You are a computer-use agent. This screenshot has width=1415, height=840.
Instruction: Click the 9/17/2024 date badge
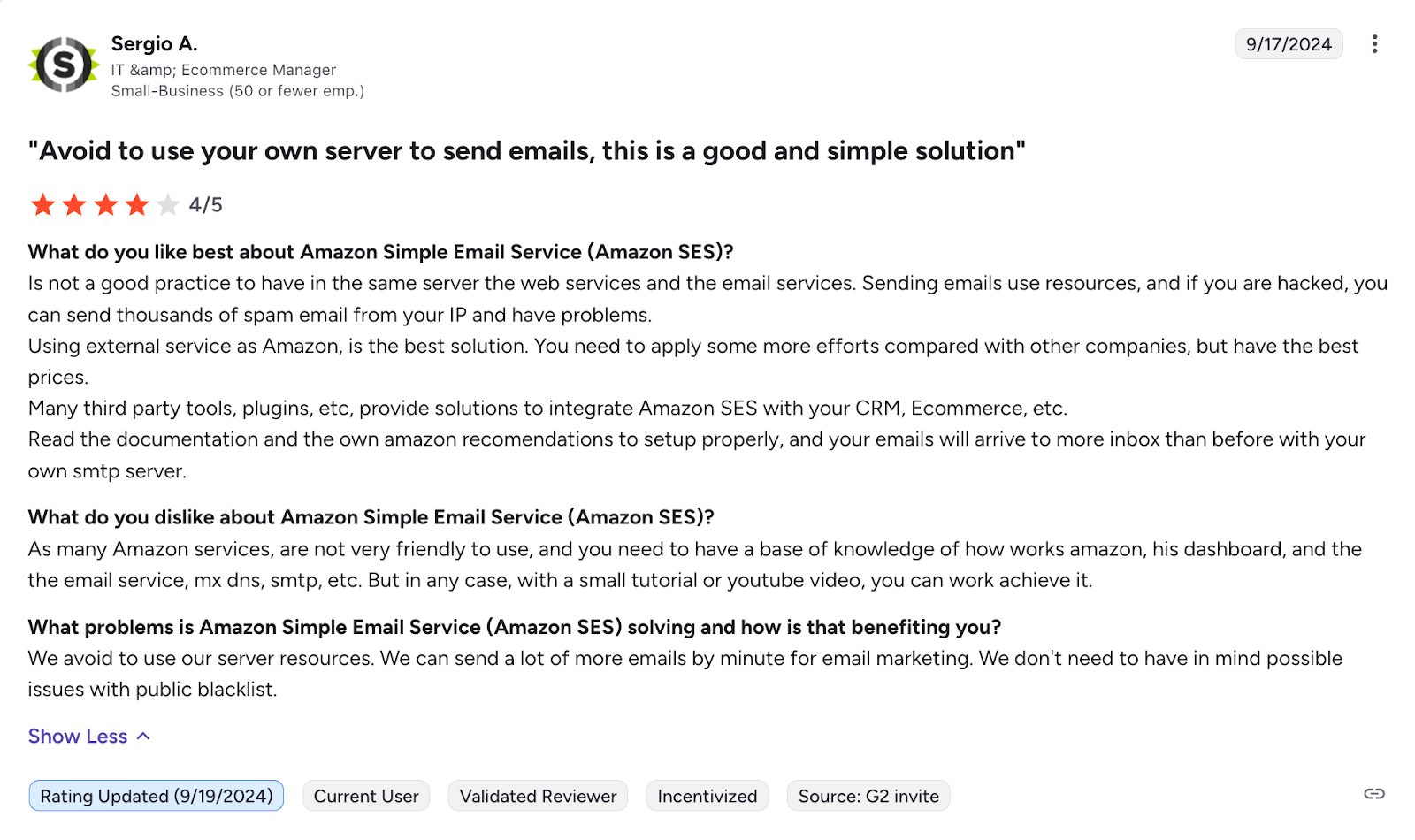(1289, 44)
